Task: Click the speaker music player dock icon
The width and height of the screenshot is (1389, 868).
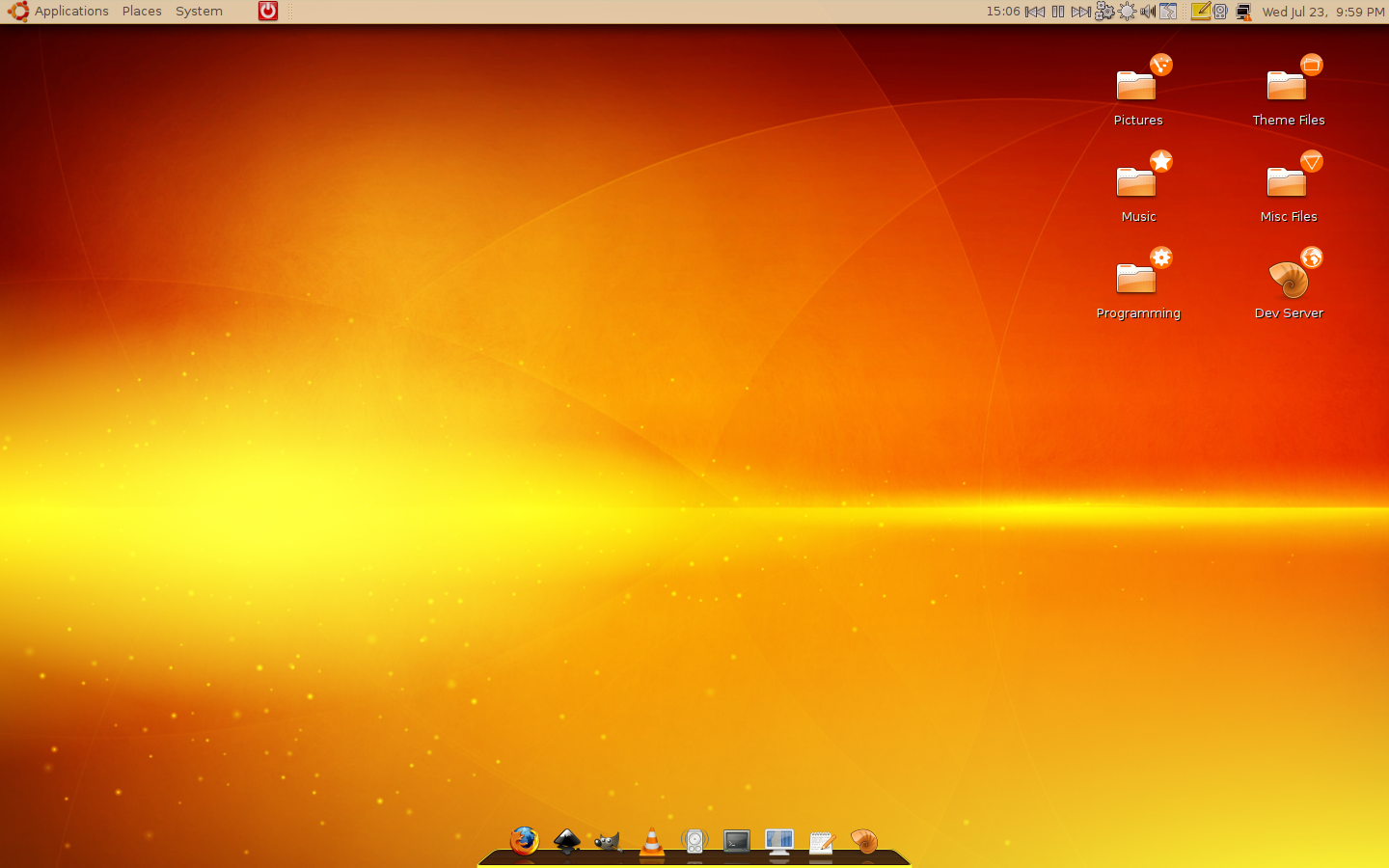Action: 694,842
